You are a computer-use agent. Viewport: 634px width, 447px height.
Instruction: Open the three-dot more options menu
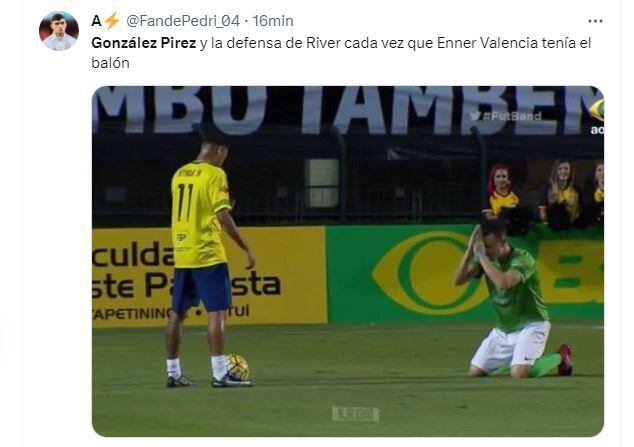[595, 21]
